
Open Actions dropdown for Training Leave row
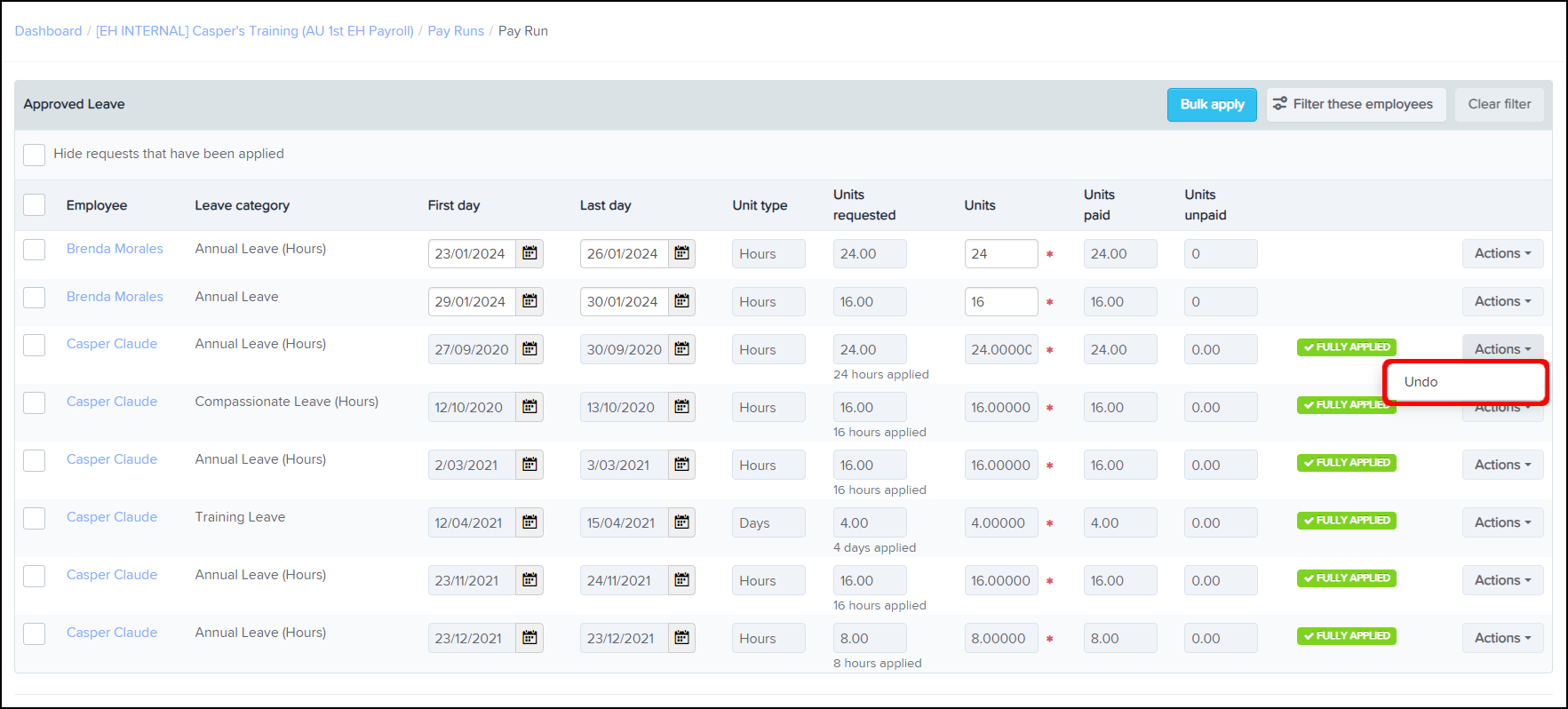tap(1501, 522)
